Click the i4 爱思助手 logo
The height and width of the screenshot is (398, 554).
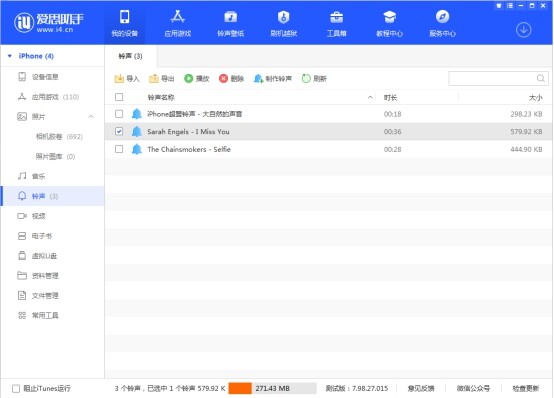point(49,23)
